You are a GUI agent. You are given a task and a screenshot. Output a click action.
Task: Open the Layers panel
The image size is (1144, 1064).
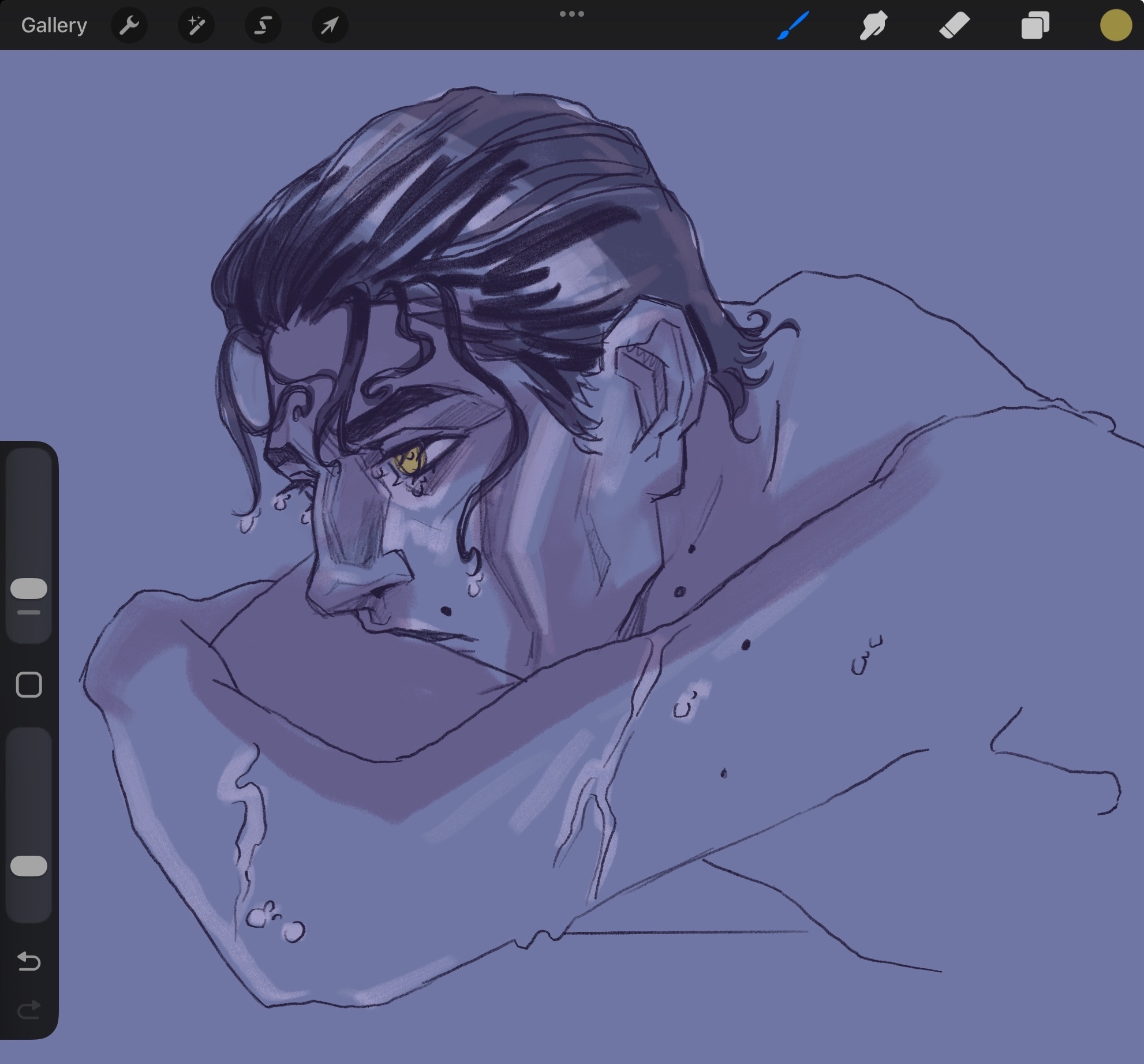pos(1035,25)
